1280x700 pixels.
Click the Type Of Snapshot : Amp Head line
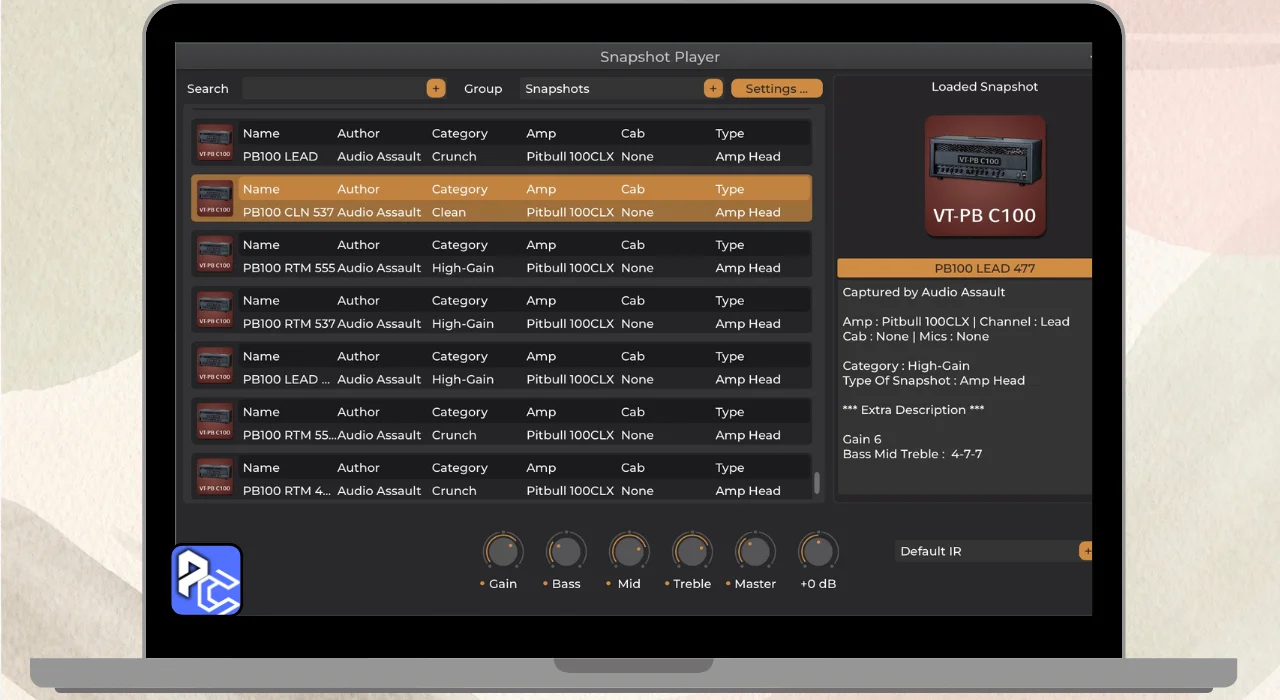click(x=934, y=380)
